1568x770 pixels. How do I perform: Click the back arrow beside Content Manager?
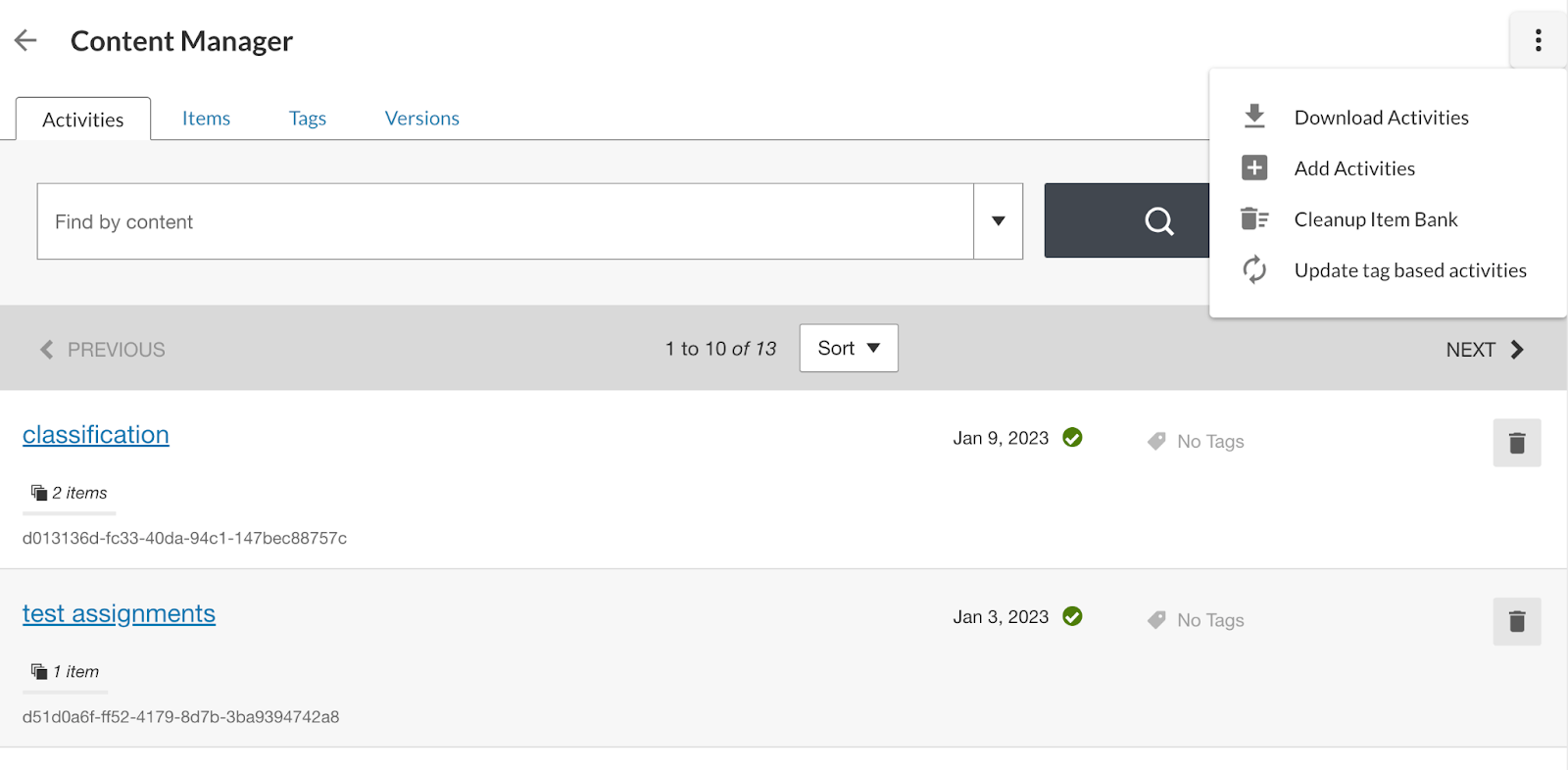click(x=24, y=39)
